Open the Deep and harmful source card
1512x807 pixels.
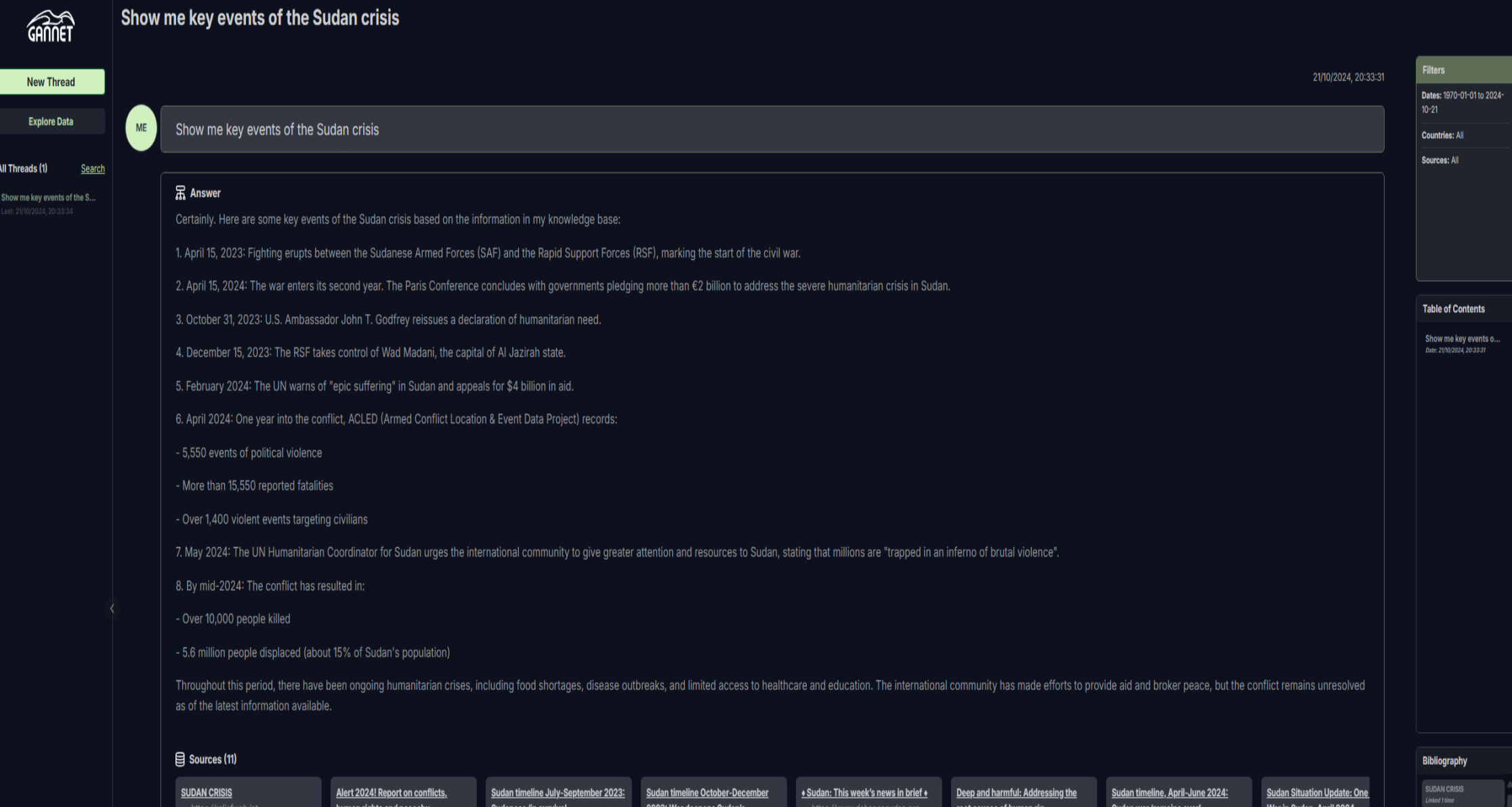point(1024,792)
